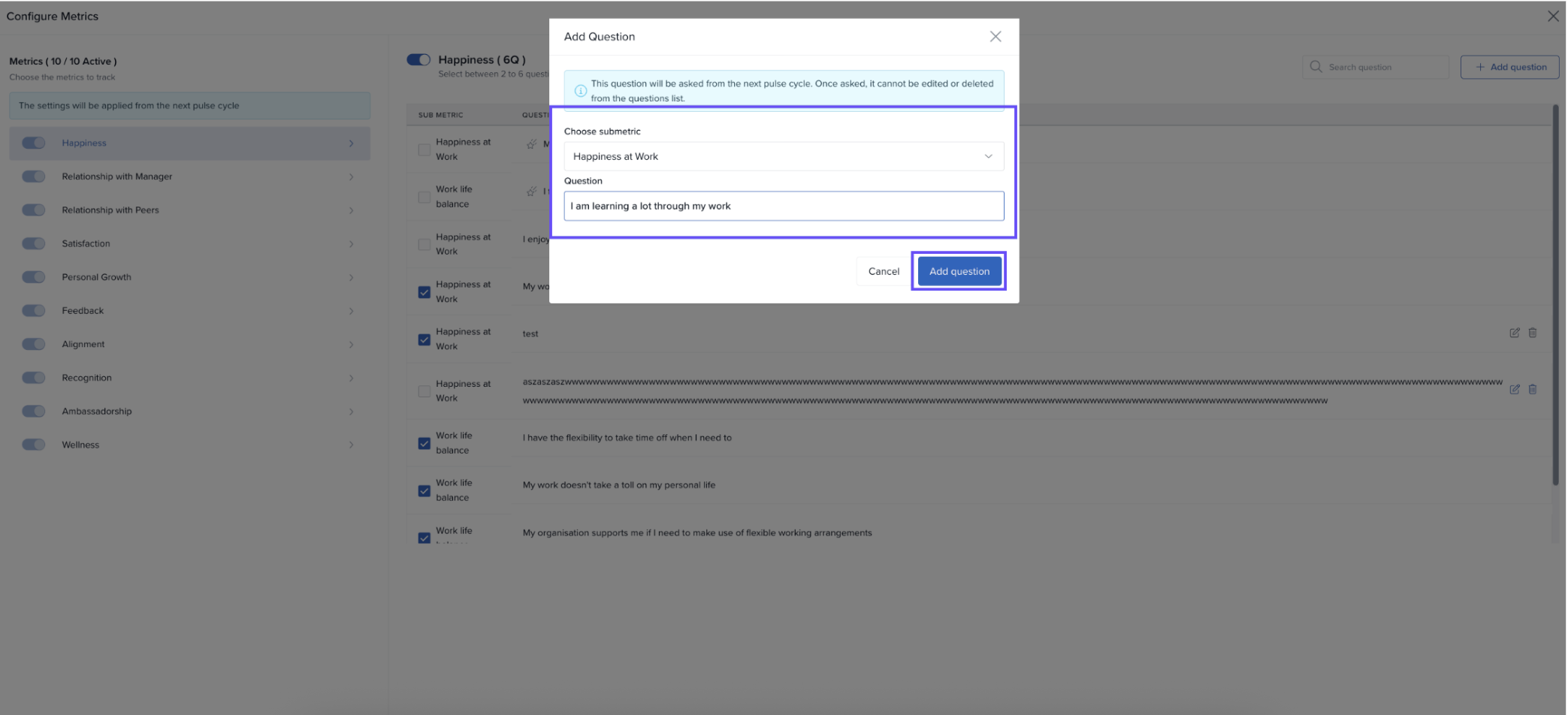
Task: Toggle the Happiness (6Q) header switch
Action: click(x=418, y=60)
